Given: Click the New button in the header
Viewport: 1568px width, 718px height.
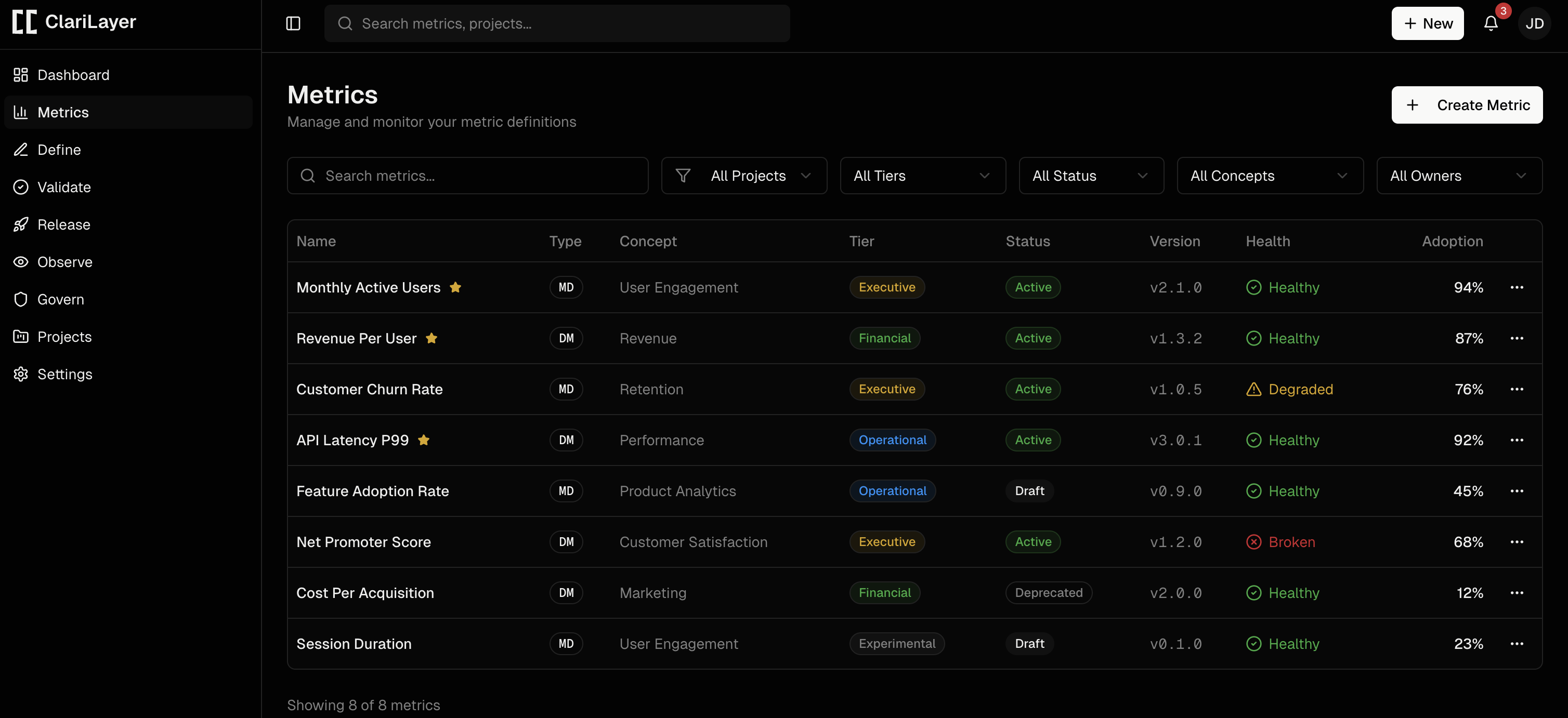Looking at the screenshot, I should click(1428, 24).
